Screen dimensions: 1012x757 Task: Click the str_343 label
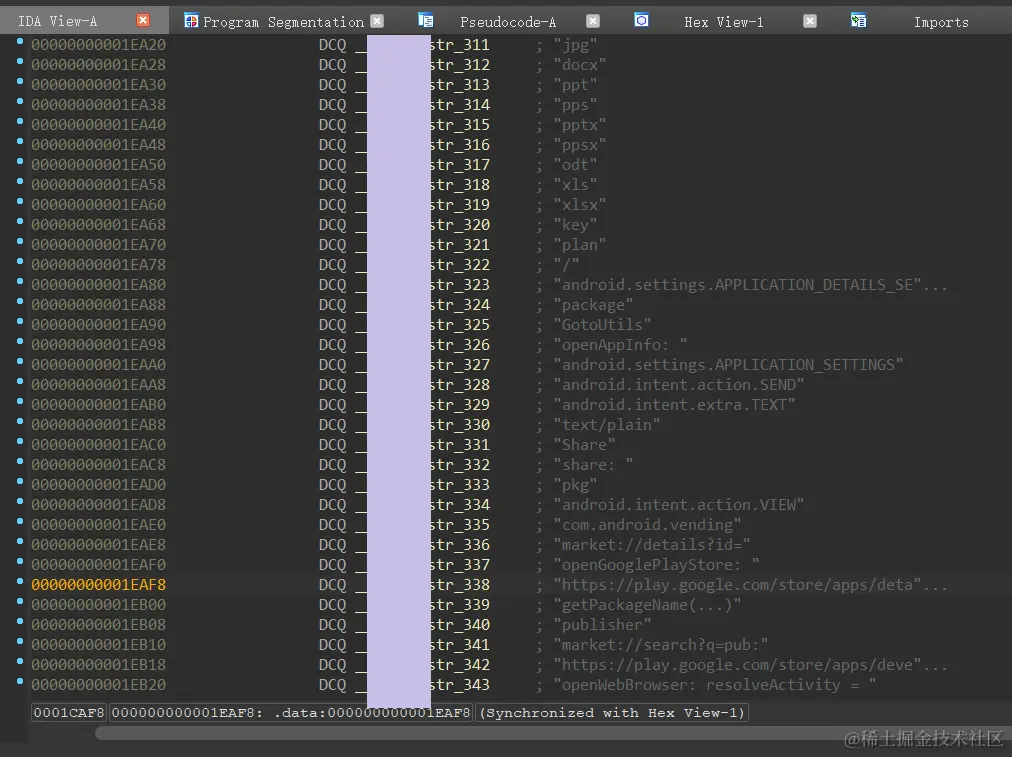point(460,685)
